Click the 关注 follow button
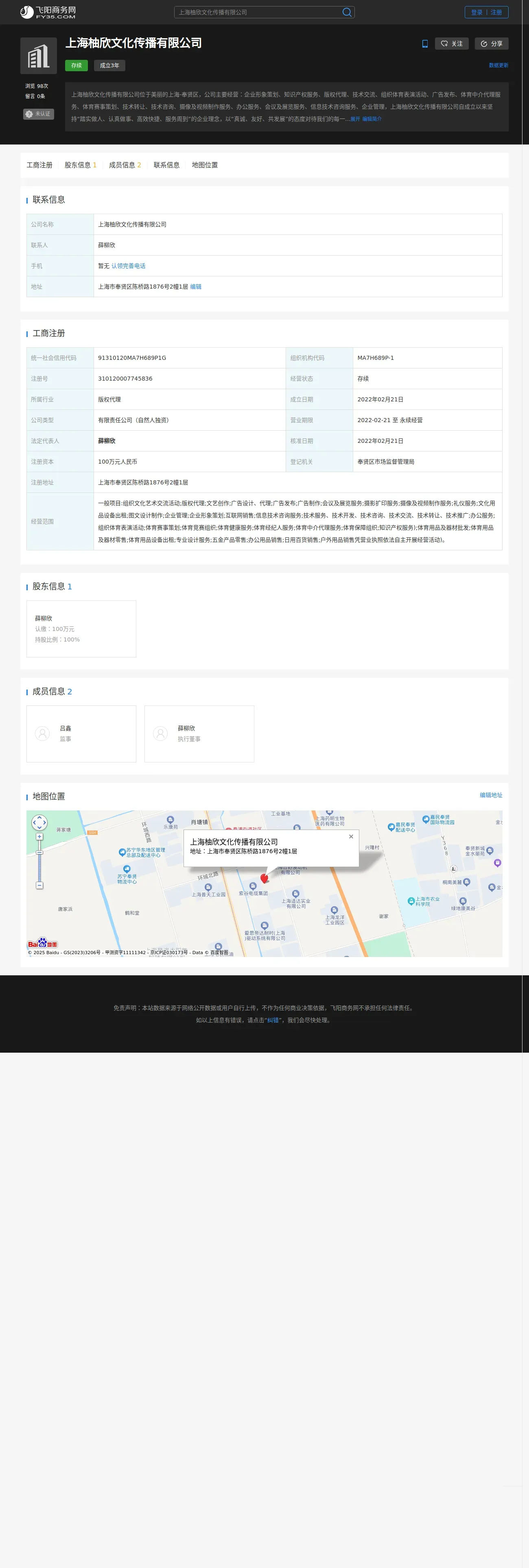The image size is (529, 1568). [x=452, y=44]
